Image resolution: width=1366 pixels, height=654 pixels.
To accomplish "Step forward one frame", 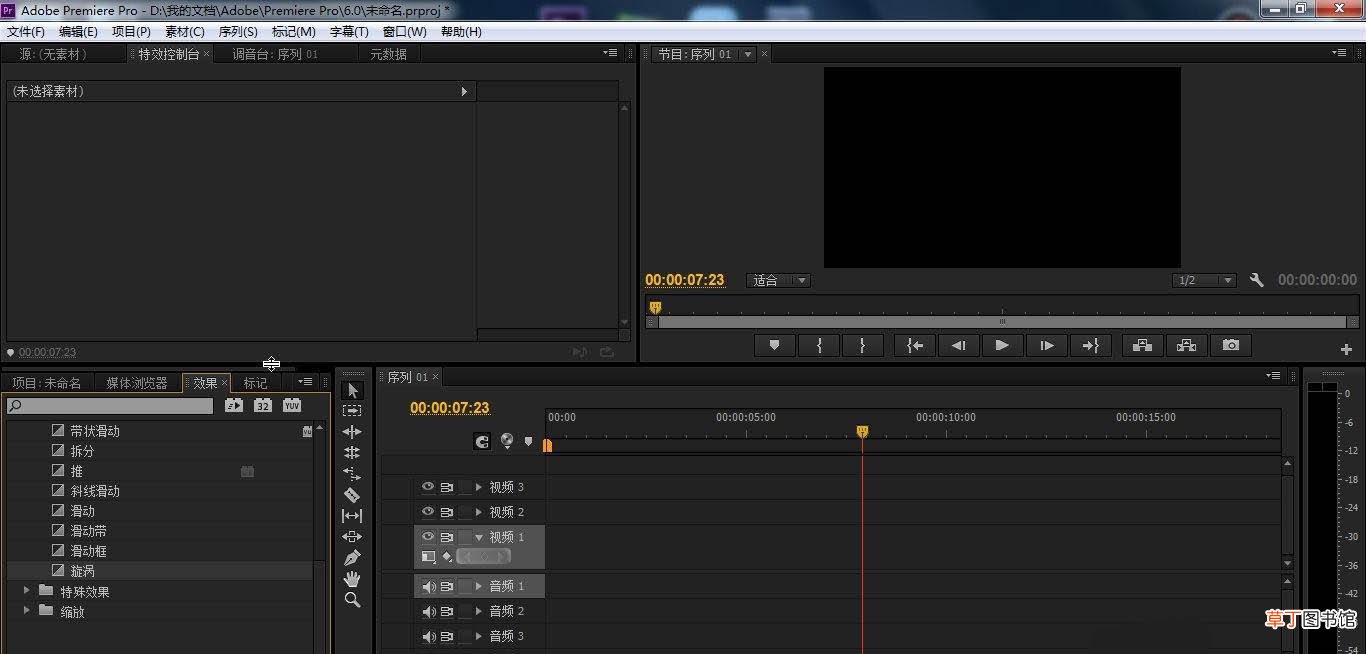I will click(1046, 345).
